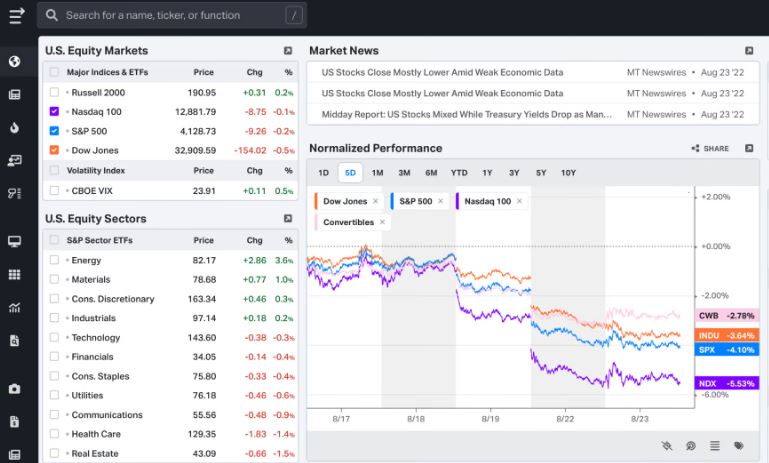Click the orange Dow Jones legend color bar
The width and height of the screenshot is (769, 463).
tap(316, 201)
